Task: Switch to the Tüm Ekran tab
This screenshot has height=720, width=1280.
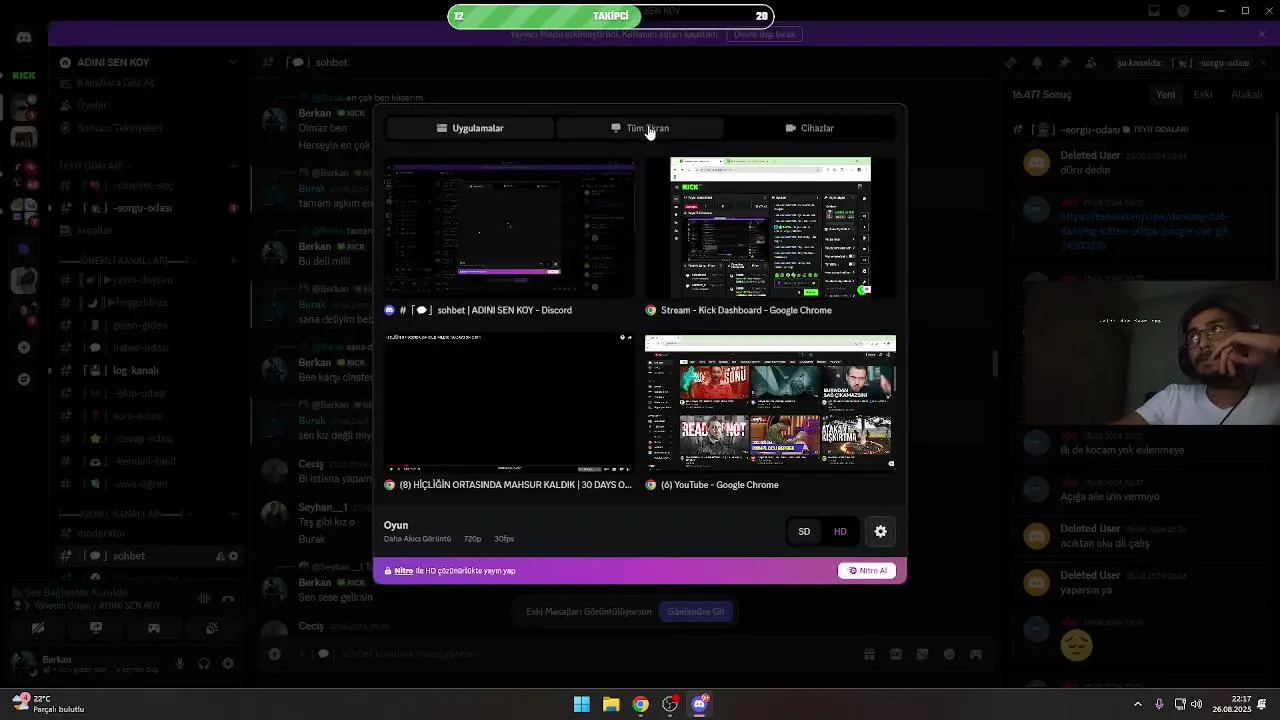Action: coord(640,128)
